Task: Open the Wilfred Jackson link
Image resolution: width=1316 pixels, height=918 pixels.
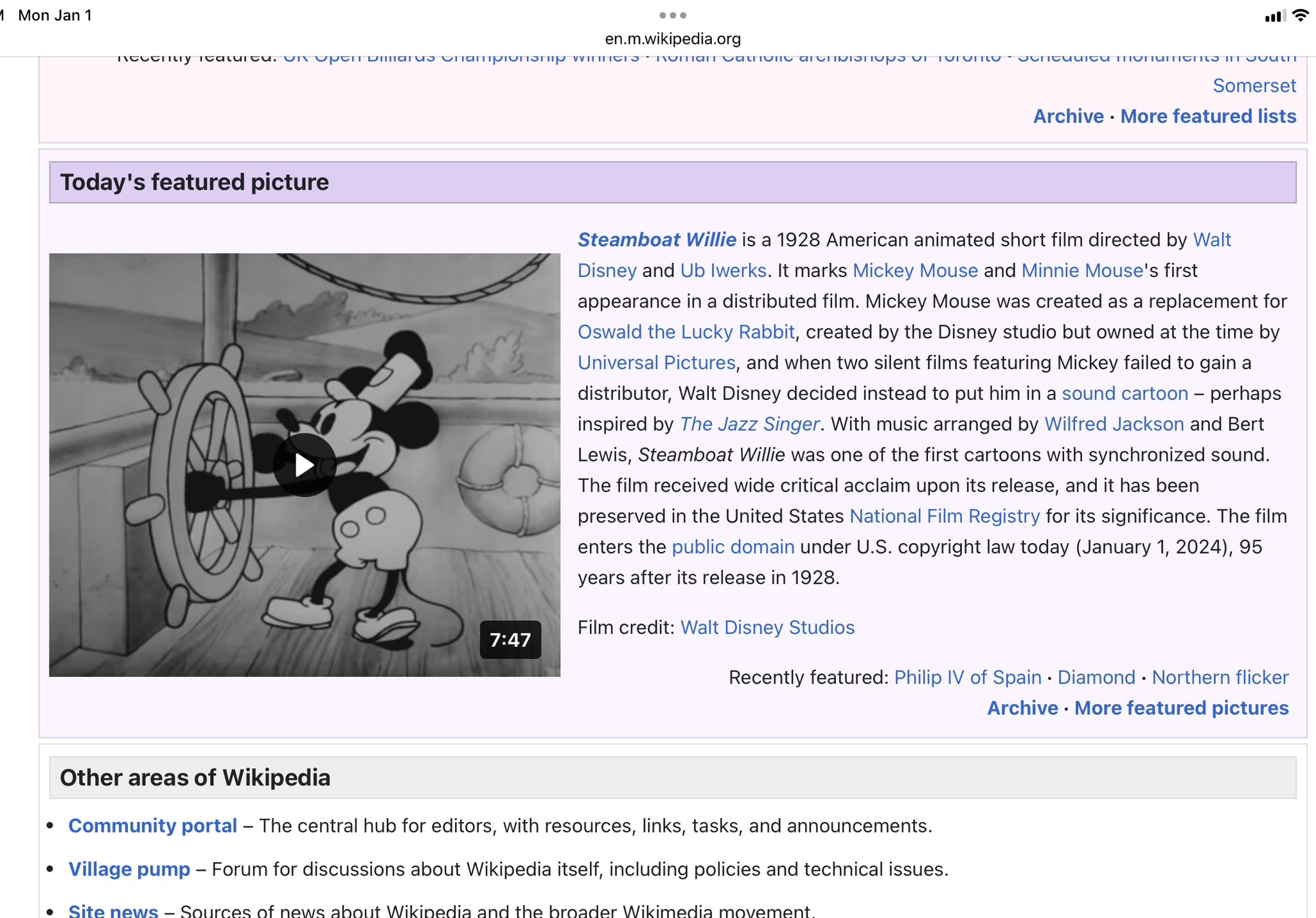Action: point(1114,424)
